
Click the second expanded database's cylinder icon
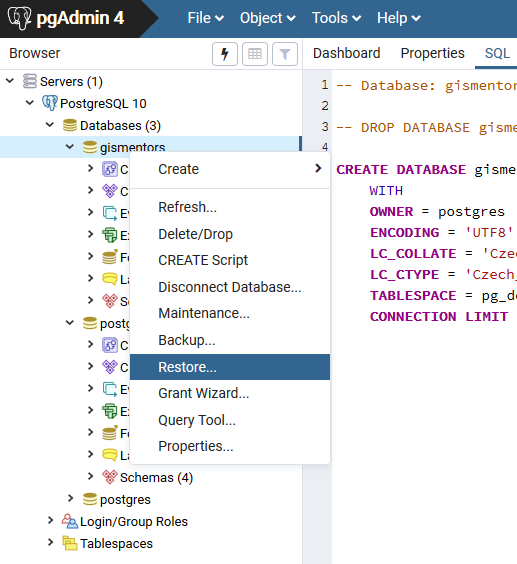90,323
